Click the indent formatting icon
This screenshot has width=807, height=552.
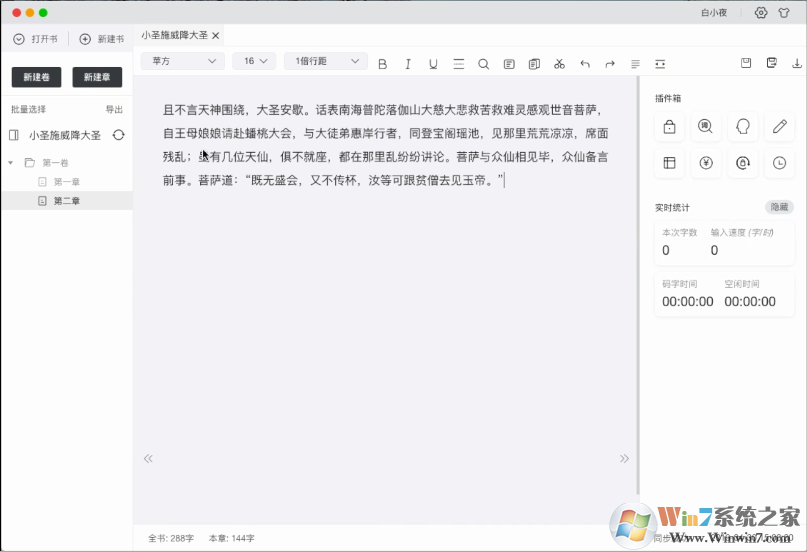pyautogui.click(x=660, y=64)
